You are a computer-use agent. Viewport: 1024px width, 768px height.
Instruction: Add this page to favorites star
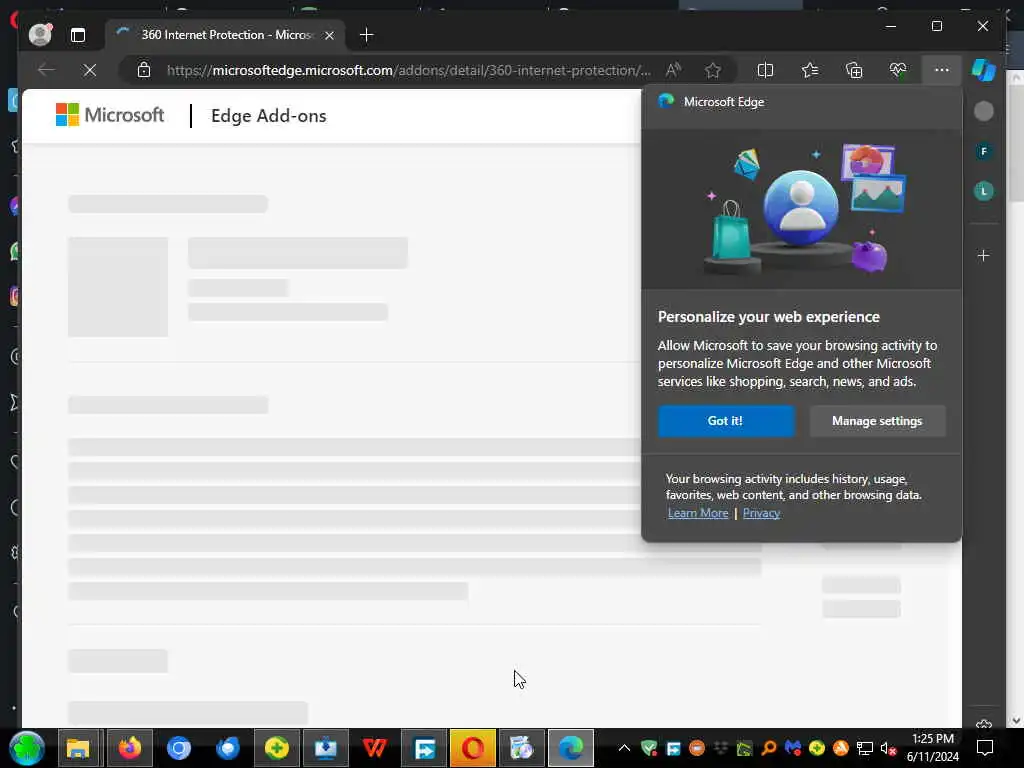tap(712, 70)
